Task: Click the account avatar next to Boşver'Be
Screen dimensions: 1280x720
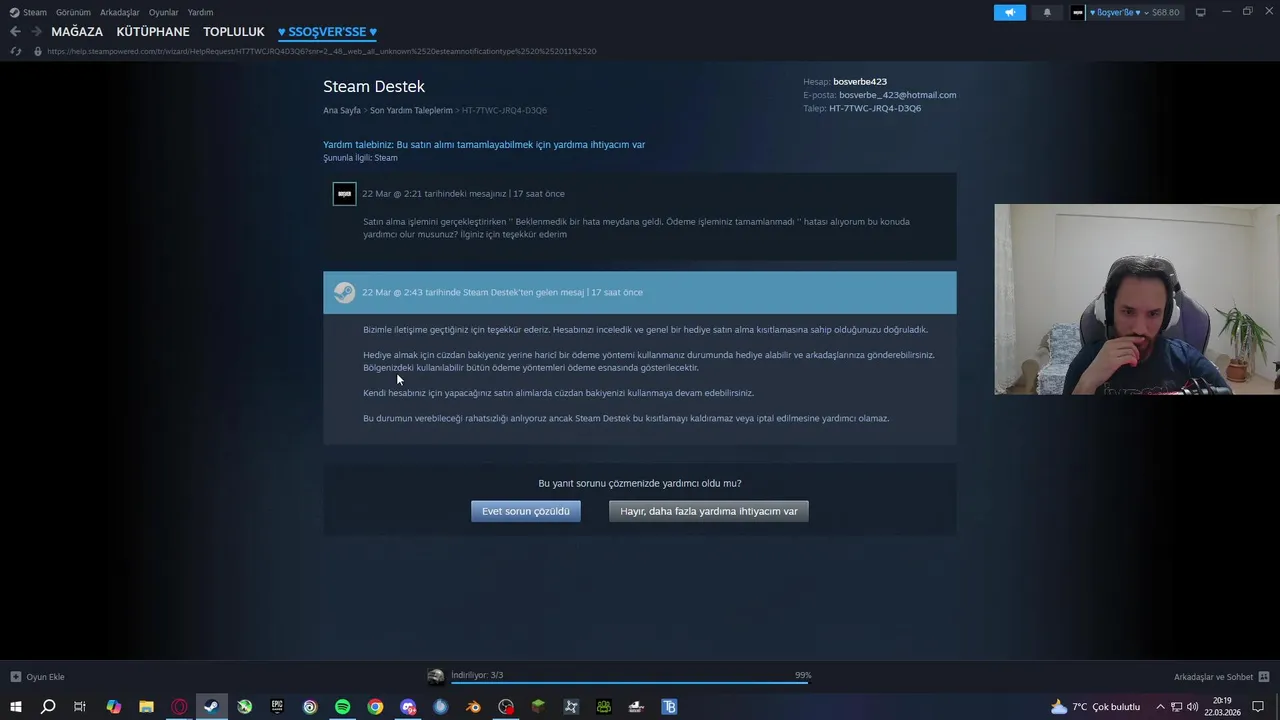Action: (x=1078, y=13)
